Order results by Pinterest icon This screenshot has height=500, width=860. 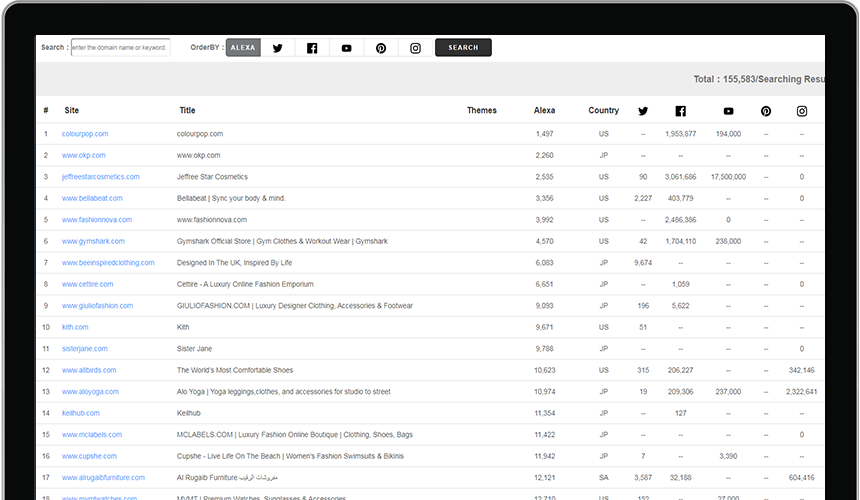pyautogui.click(x=381, y=48)
